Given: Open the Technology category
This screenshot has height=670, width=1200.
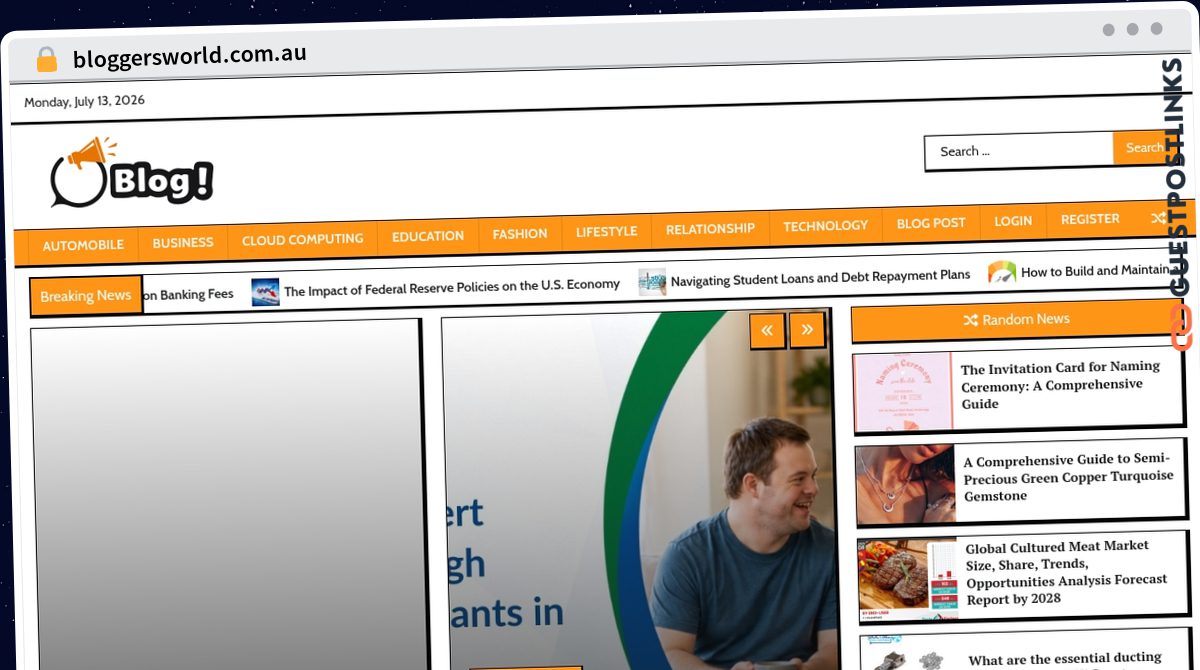Looking at the screenshot, I should pos(826,226).
